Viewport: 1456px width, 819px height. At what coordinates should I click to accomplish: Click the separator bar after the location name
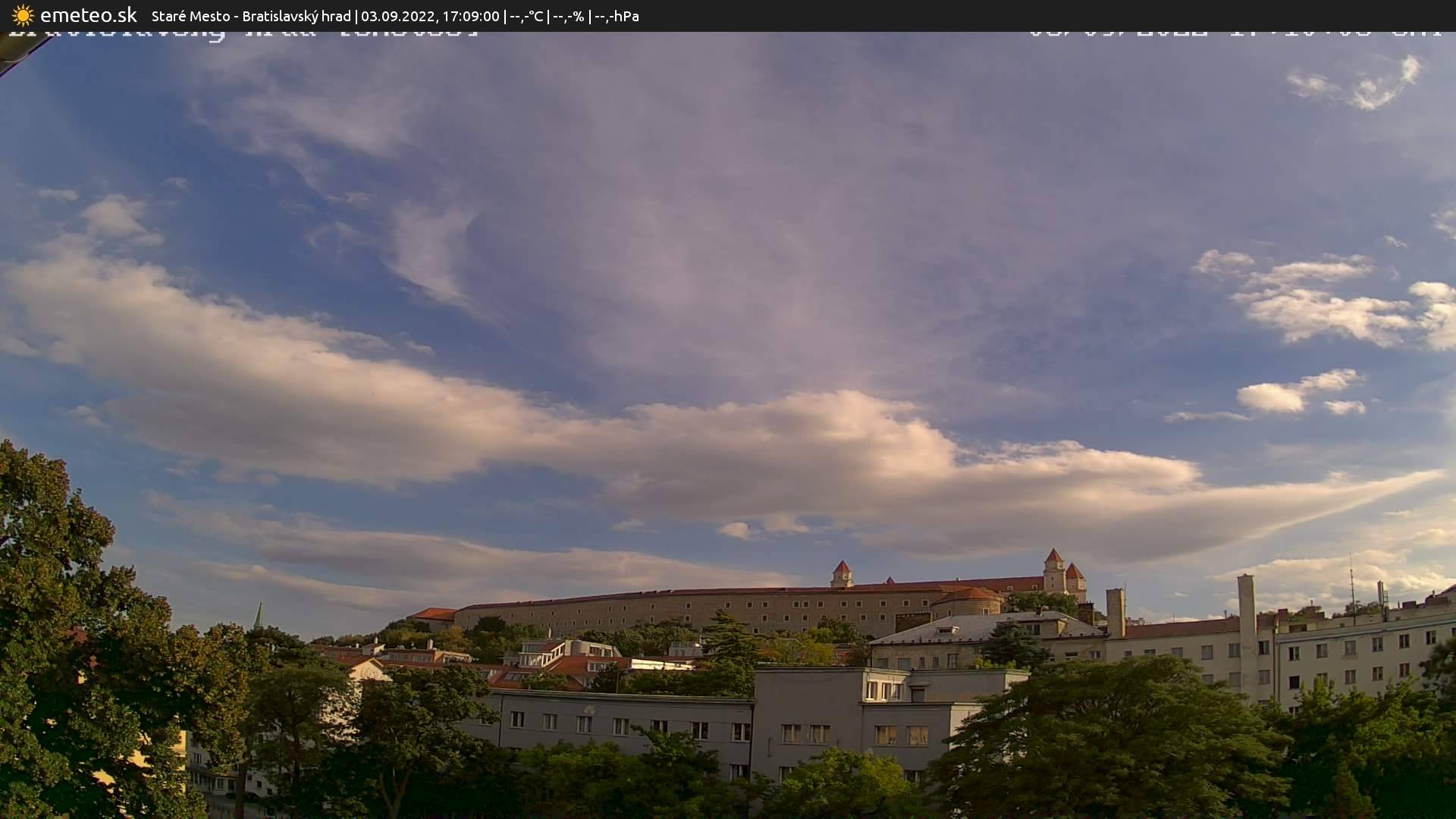coord(356,15)
